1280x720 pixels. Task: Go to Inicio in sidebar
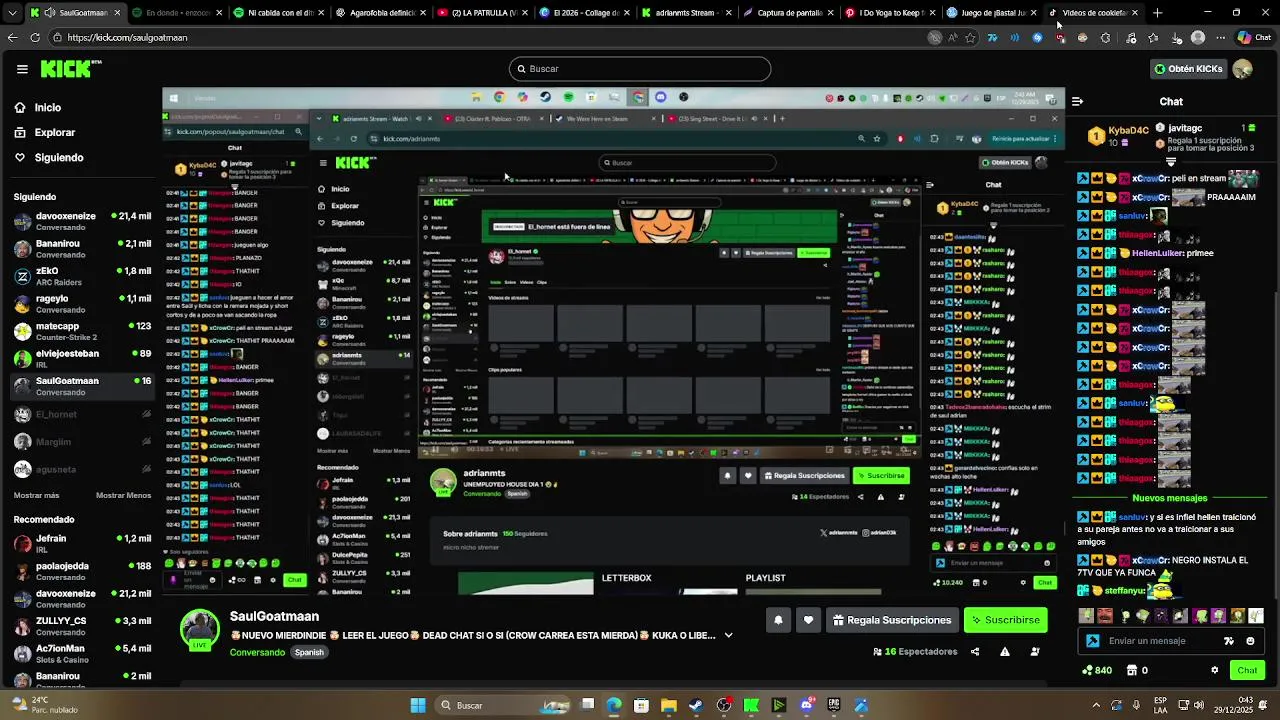[x=47, y=108]
